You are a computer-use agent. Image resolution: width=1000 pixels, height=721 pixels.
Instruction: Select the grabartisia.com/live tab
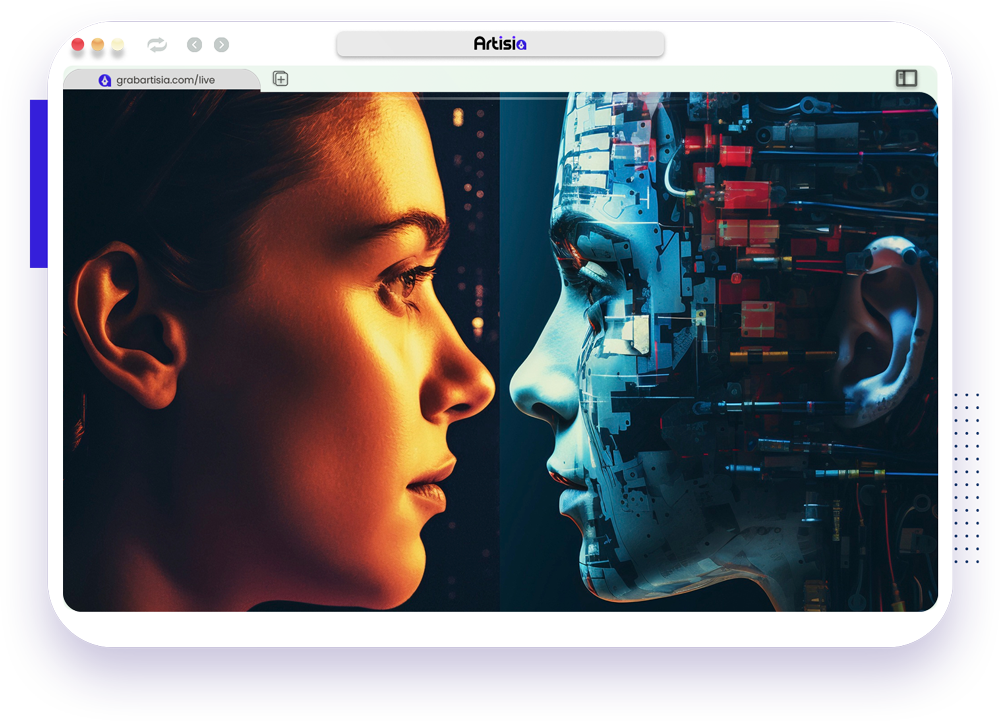[x=160, y=80]
